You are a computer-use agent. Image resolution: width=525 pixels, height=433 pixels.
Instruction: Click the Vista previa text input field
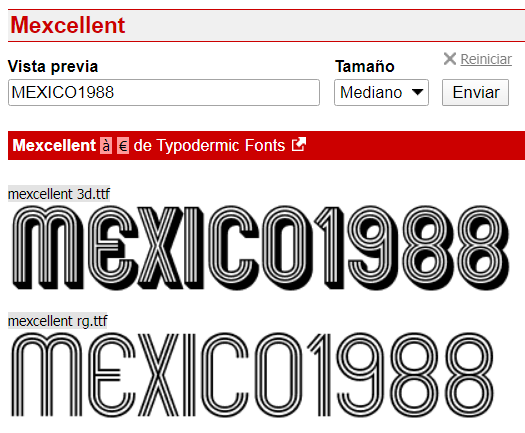tap(164, 92)
